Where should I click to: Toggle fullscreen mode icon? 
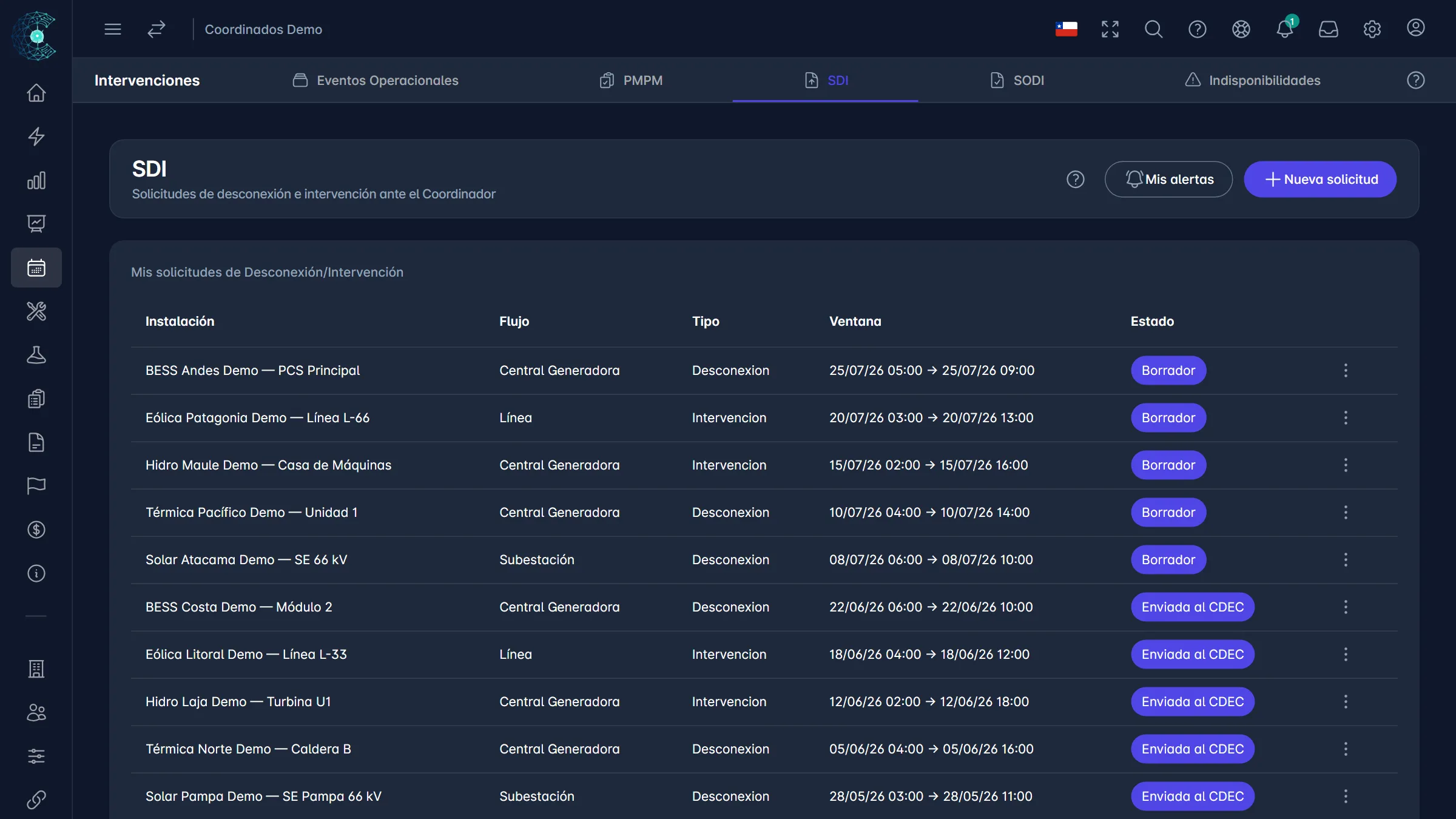click(x=1110, y=29)
